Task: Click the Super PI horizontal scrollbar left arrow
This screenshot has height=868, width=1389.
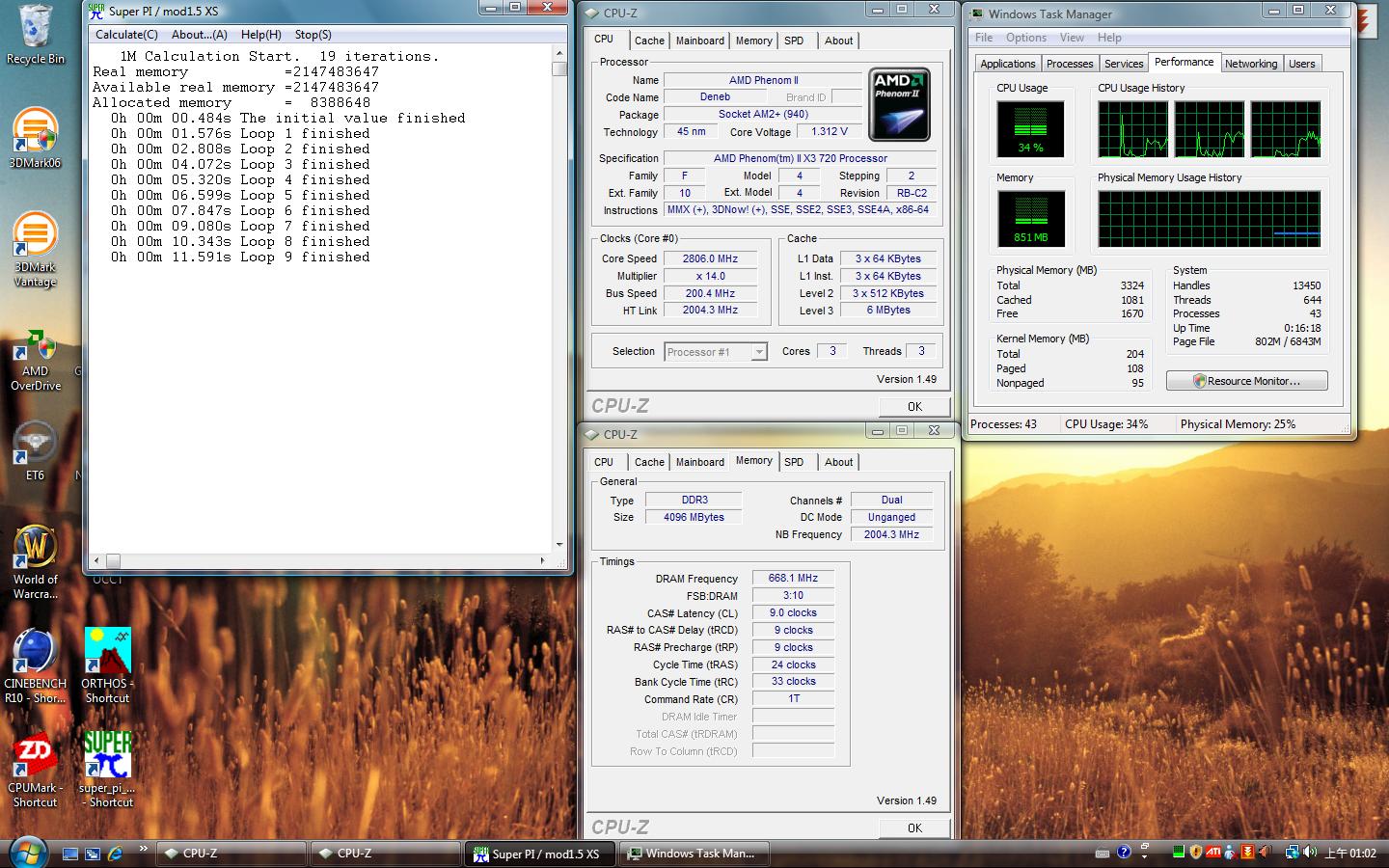Action: pos(96,560)
